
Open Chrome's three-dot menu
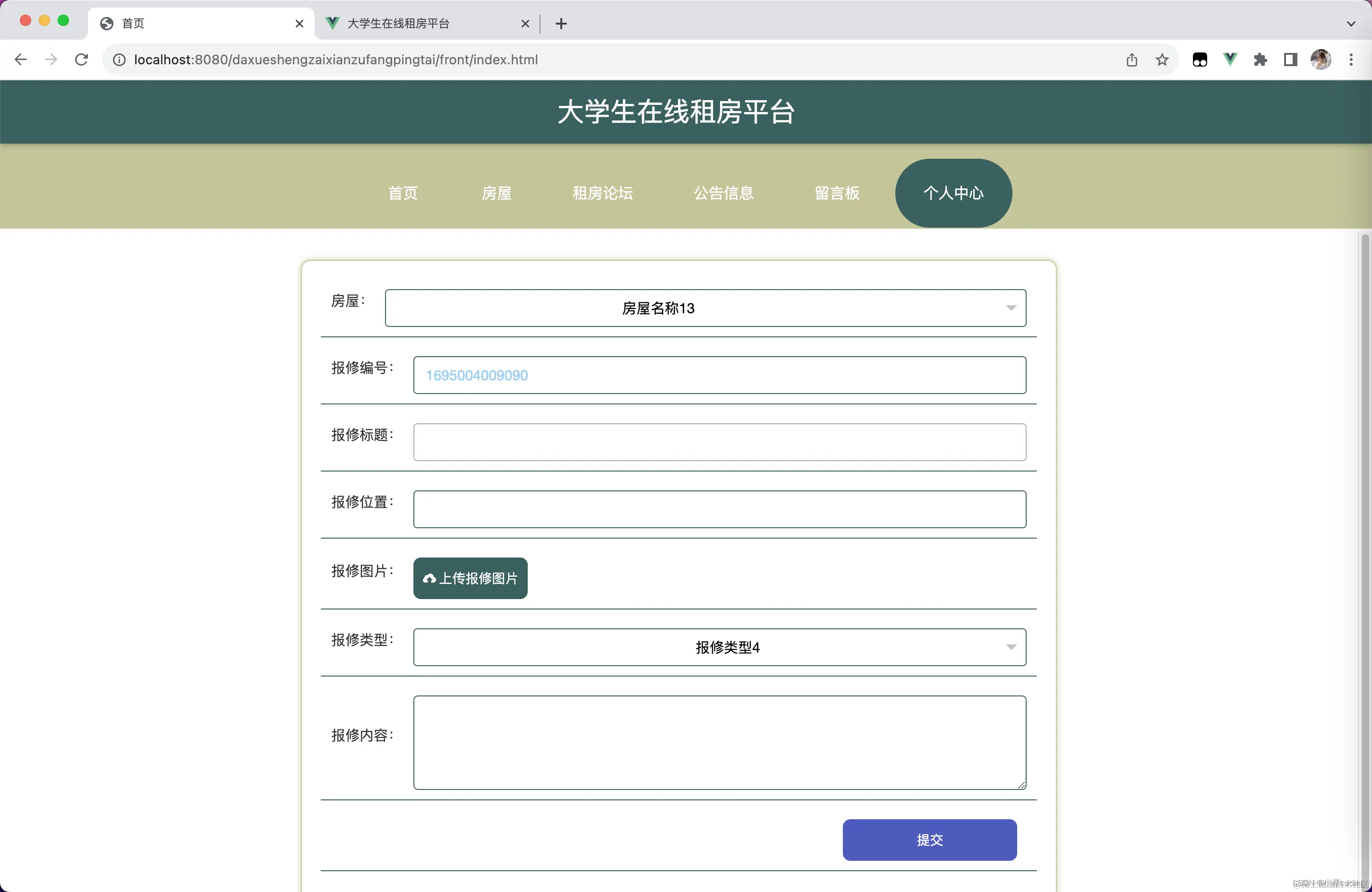1351,60
